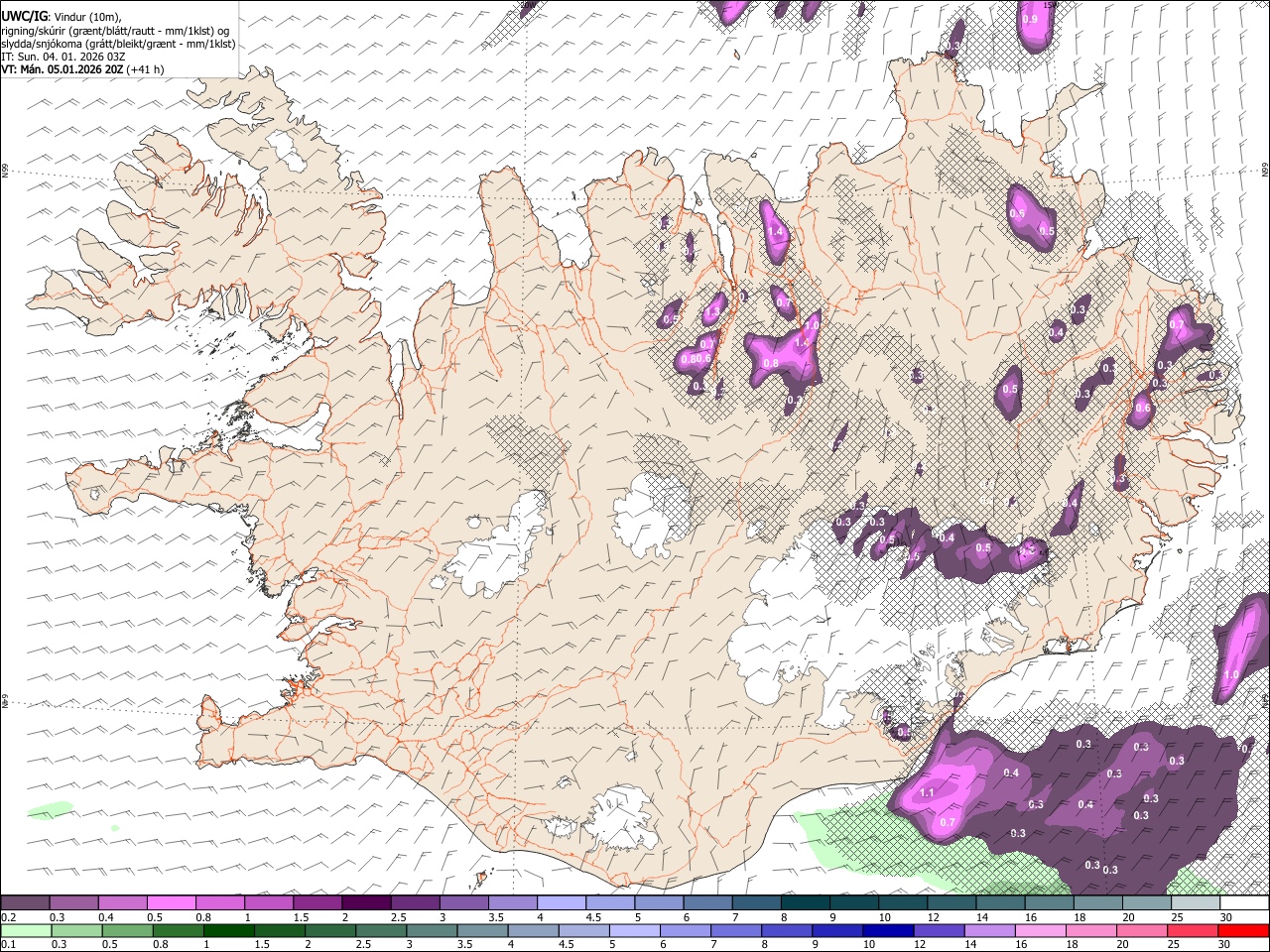The width and height of the screenshot is (1270, 952).
Task: Choose the upper legend swatch between 1 and 1.5
Action: tap(268, 902)
